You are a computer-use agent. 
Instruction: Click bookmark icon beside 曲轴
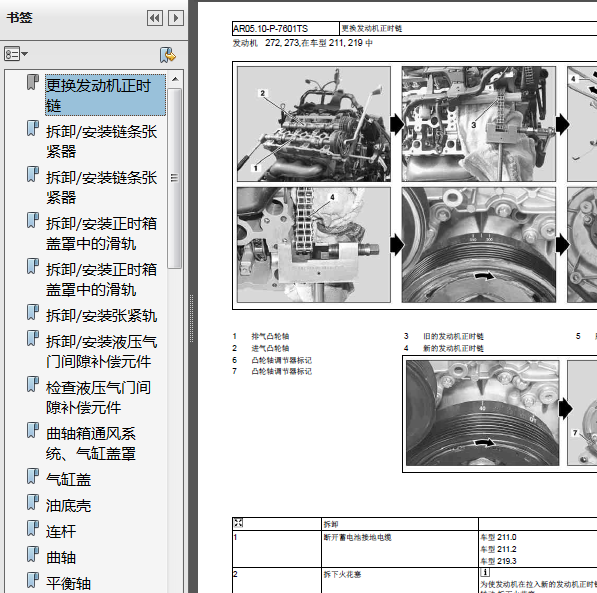pos(33,554)
